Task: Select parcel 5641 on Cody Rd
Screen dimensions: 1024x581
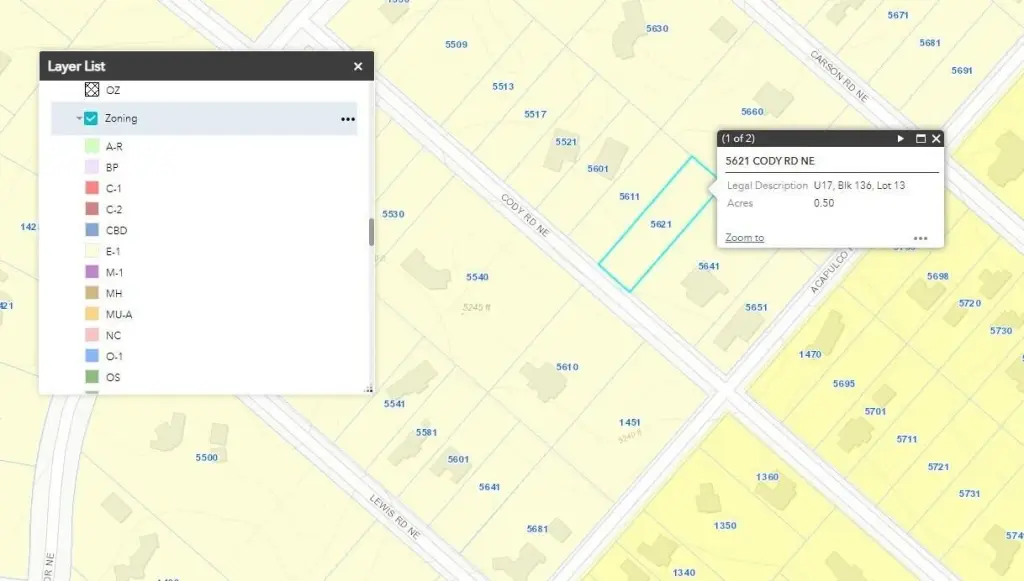Action: click(x=709, y=266)
